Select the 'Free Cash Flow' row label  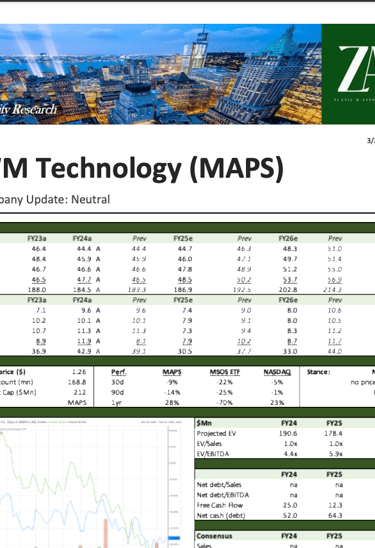220,505
